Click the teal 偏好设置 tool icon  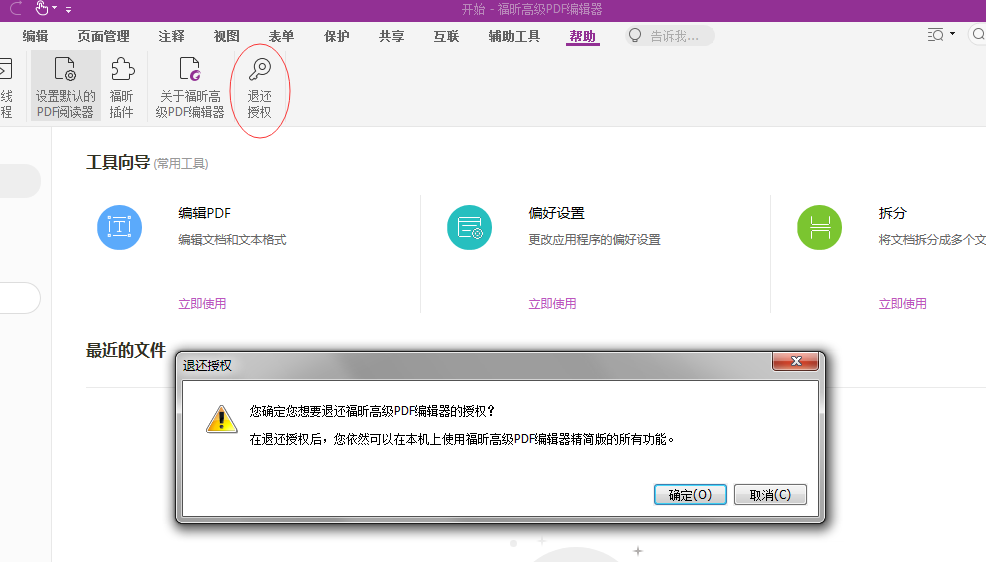tap(469, 227)
